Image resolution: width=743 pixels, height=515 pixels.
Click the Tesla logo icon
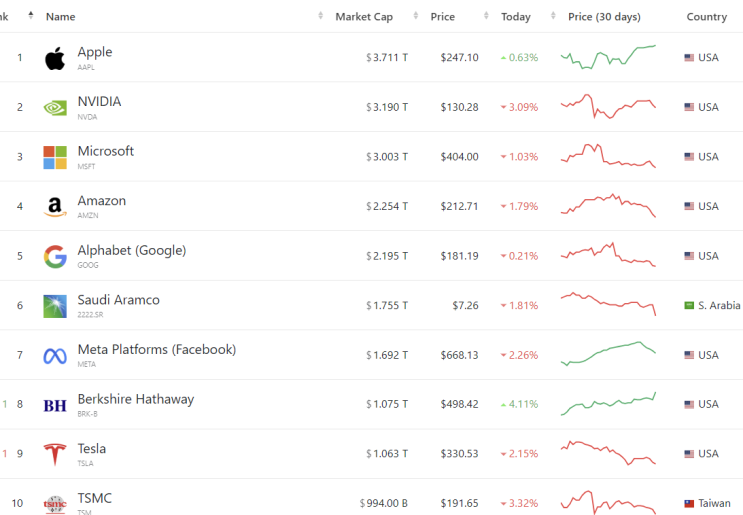point(55,455)
